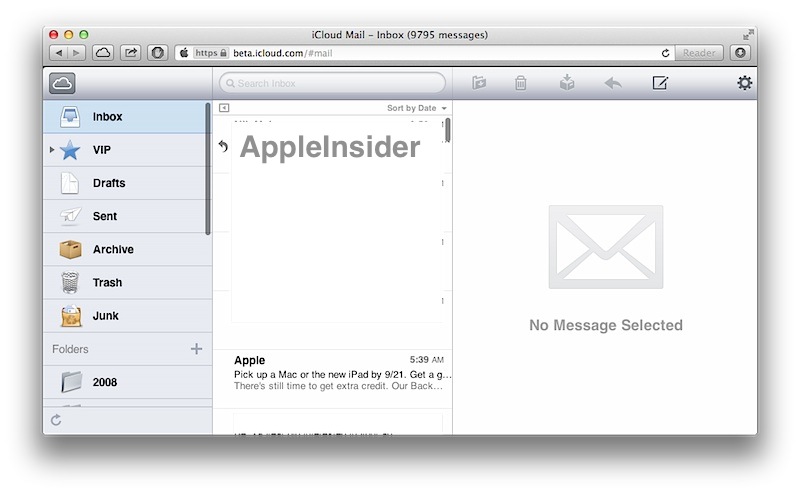Image resolution: width=800 pixels, height=494 pixels.
Task: Open the Trash mailbox
Action: [128, 283]
